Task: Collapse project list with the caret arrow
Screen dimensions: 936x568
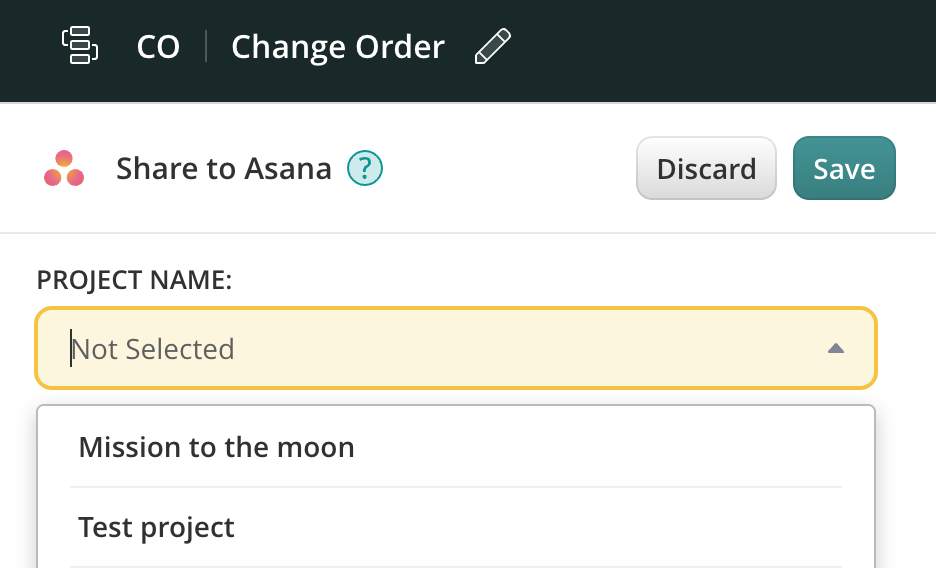Action: point(836,349)
